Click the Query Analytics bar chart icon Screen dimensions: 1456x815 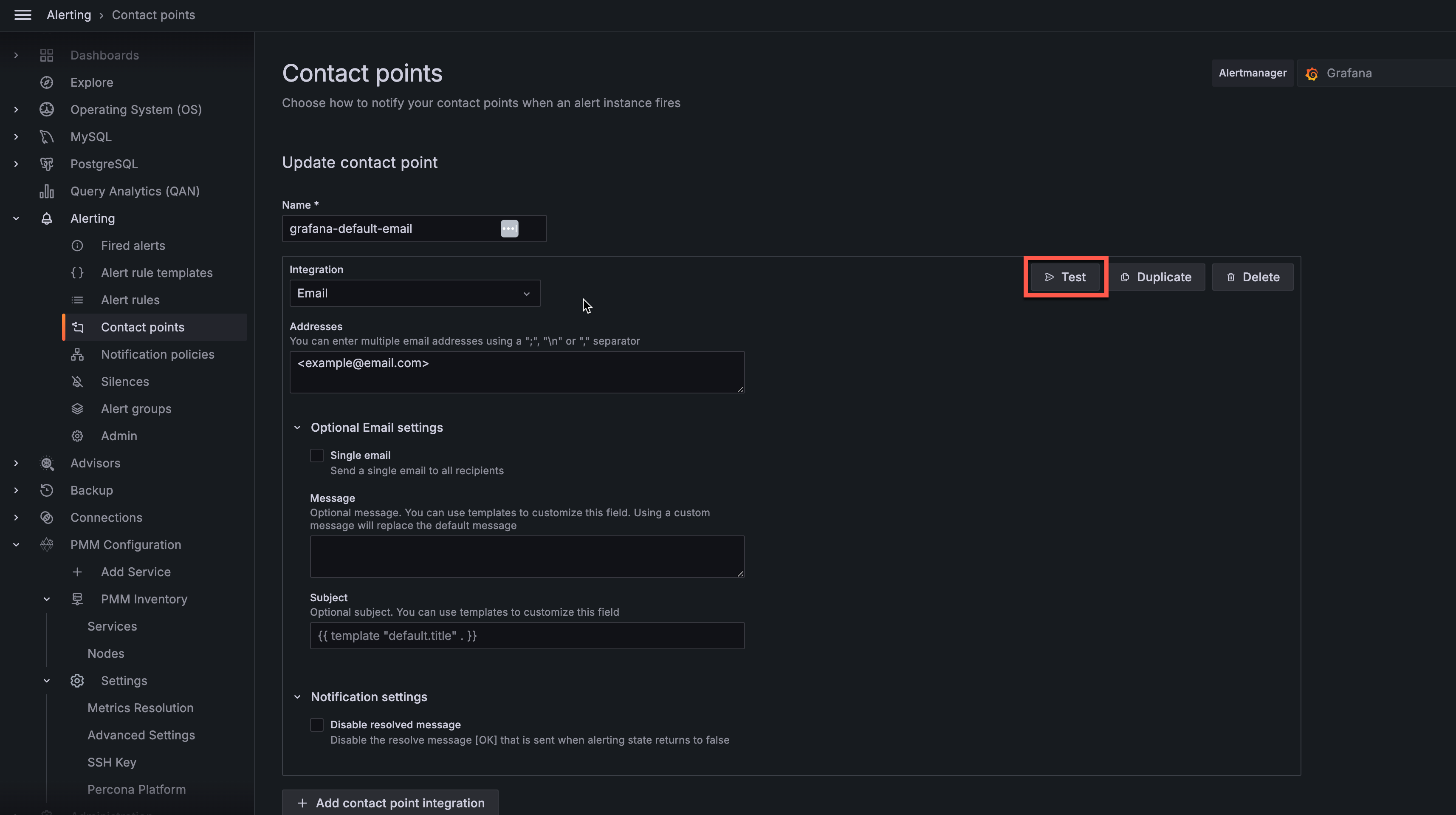point(47,191)
